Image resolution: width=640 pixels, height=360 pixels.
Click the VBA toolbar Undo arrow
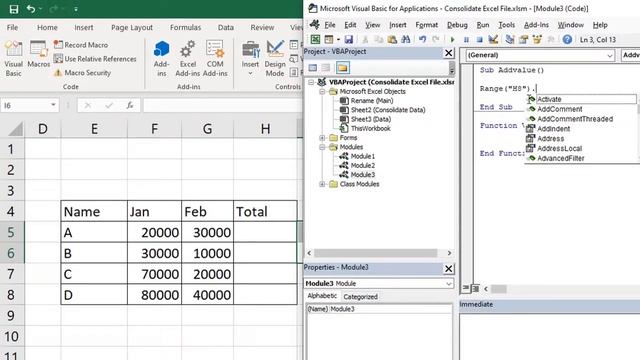[422, 39]
